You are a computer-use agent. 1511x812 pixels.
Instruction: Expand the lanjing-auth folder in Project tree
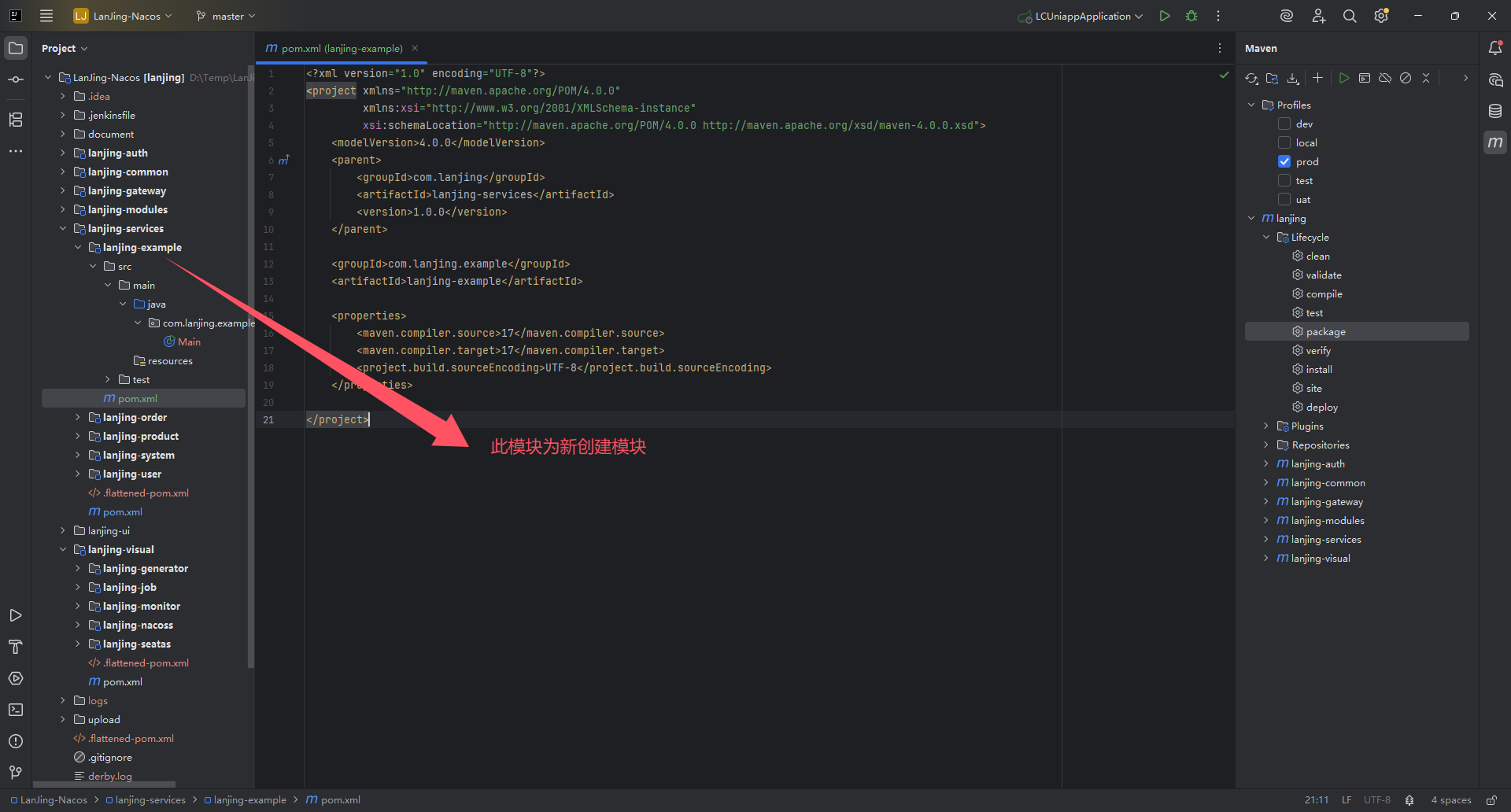click(63, 153)
